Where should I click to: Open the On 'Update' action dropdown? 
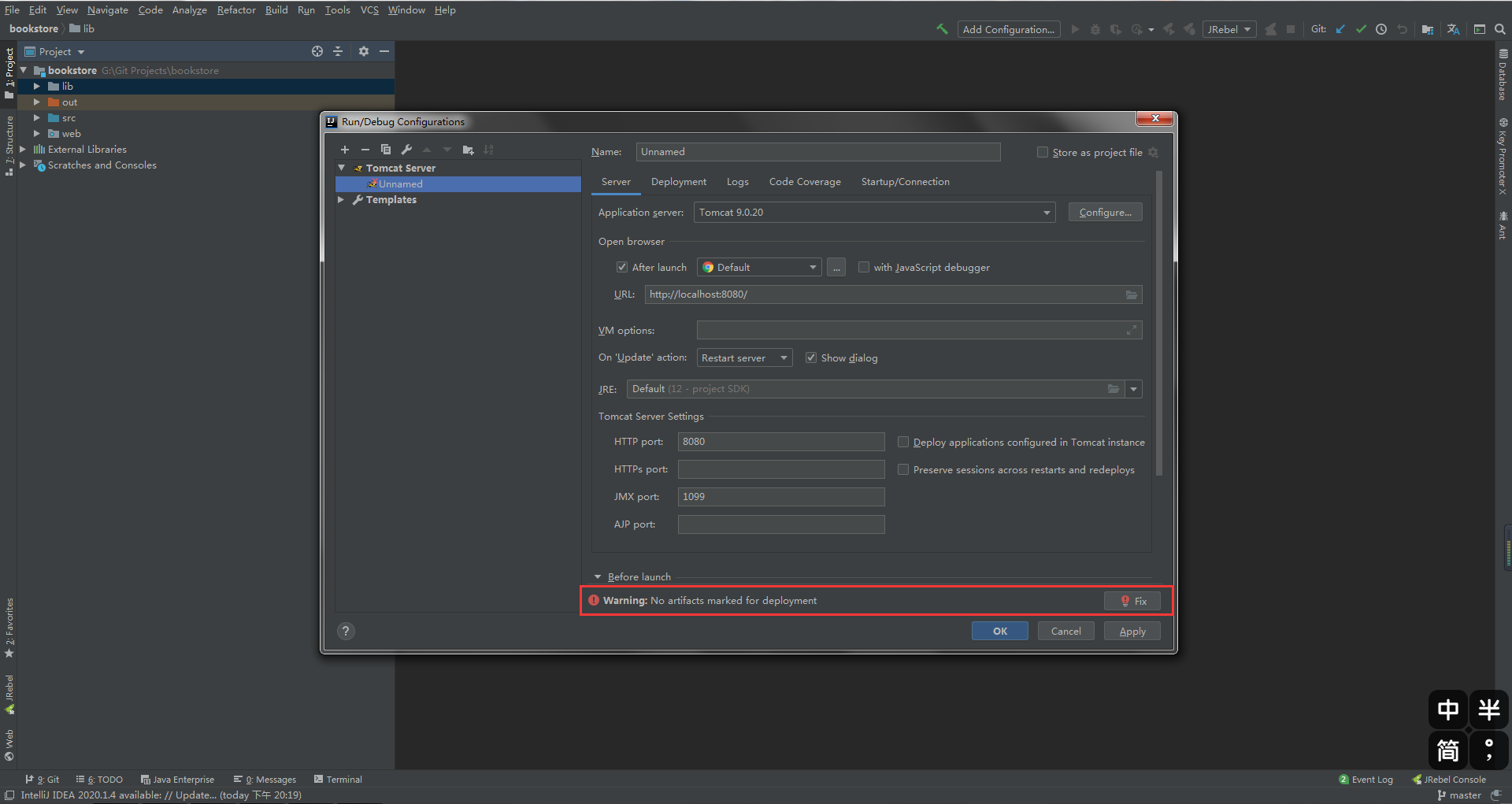(x=745, y=358)
